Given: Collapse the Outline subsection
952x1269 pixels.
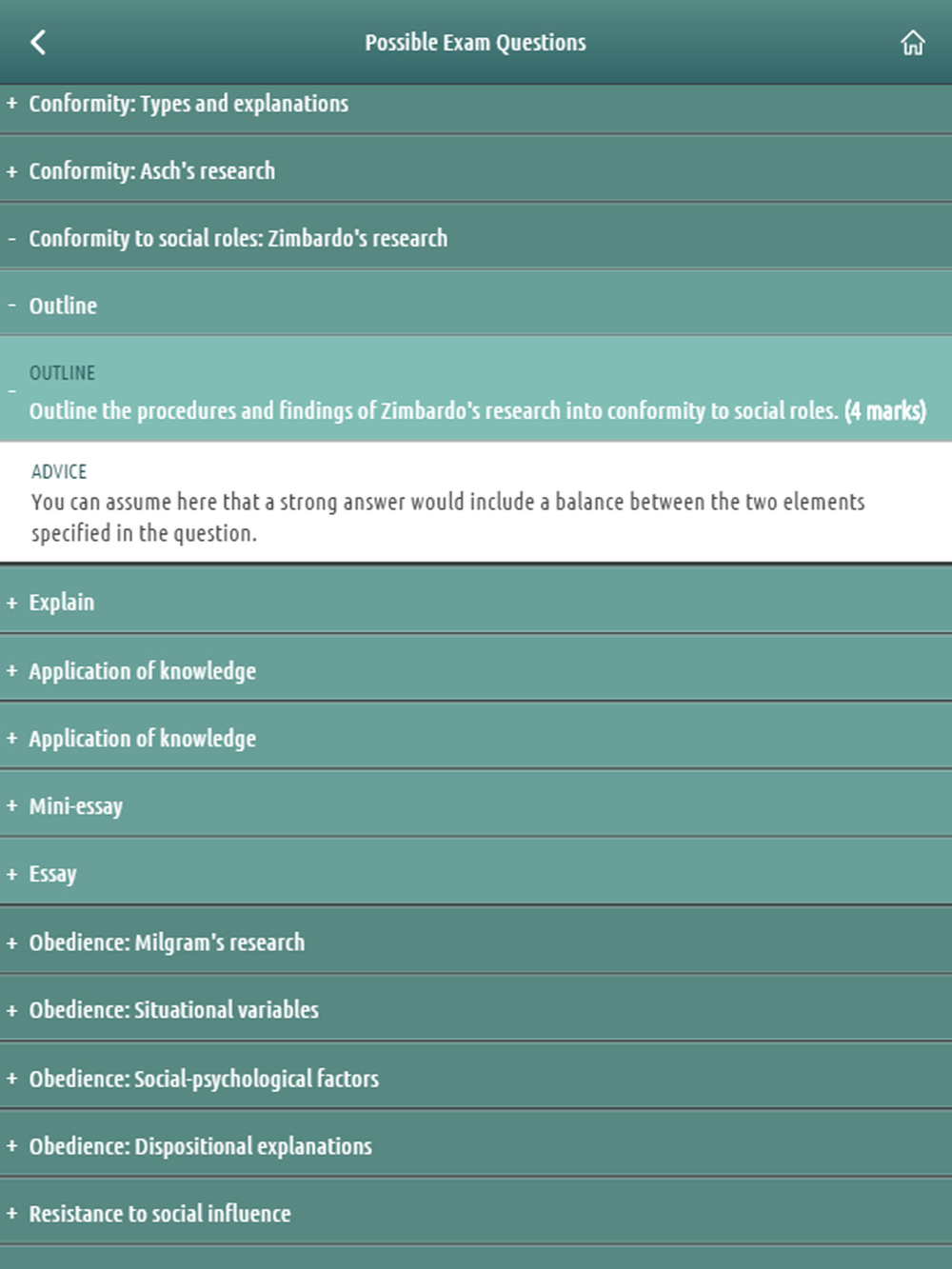Looking at the screenshot, I should click(476, 306).
